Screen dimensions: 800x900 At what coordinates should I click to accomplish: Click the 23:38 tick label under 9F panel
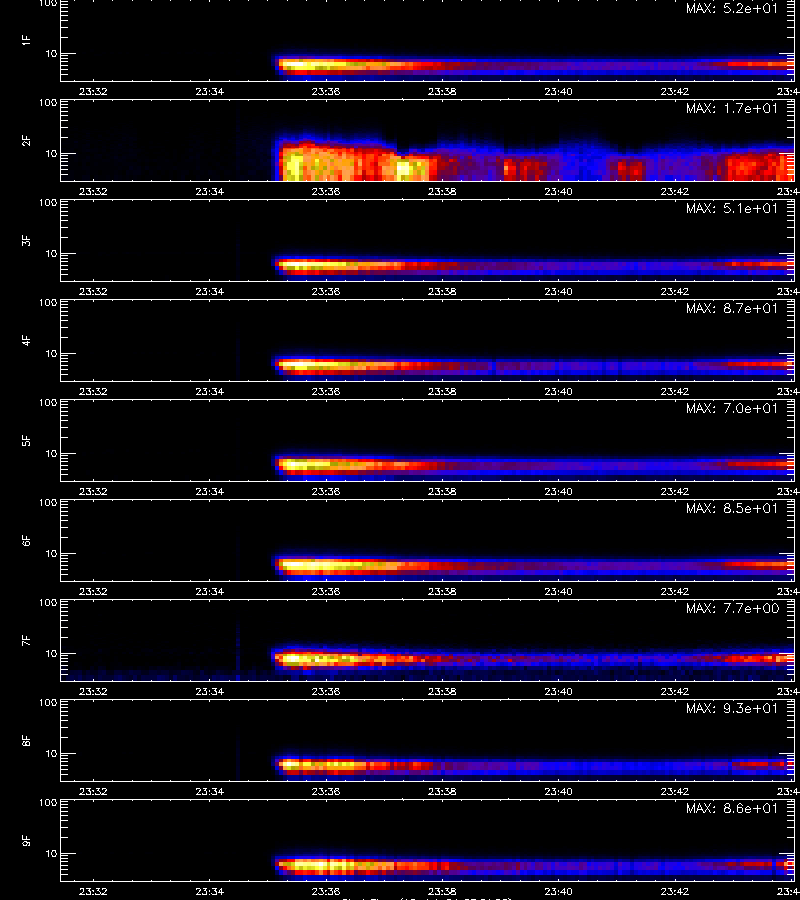(442, 891)
